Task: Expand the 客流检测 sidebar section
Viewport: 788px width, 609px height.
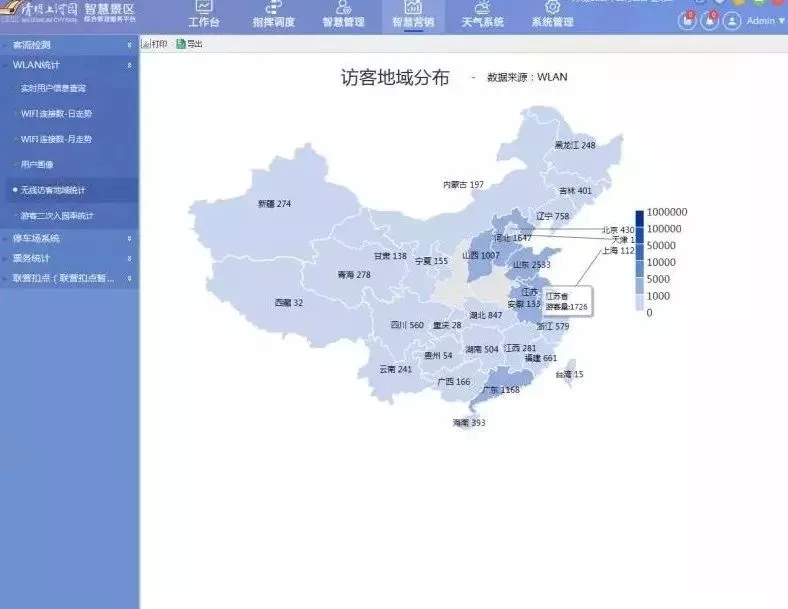Action: coord(68,46)
